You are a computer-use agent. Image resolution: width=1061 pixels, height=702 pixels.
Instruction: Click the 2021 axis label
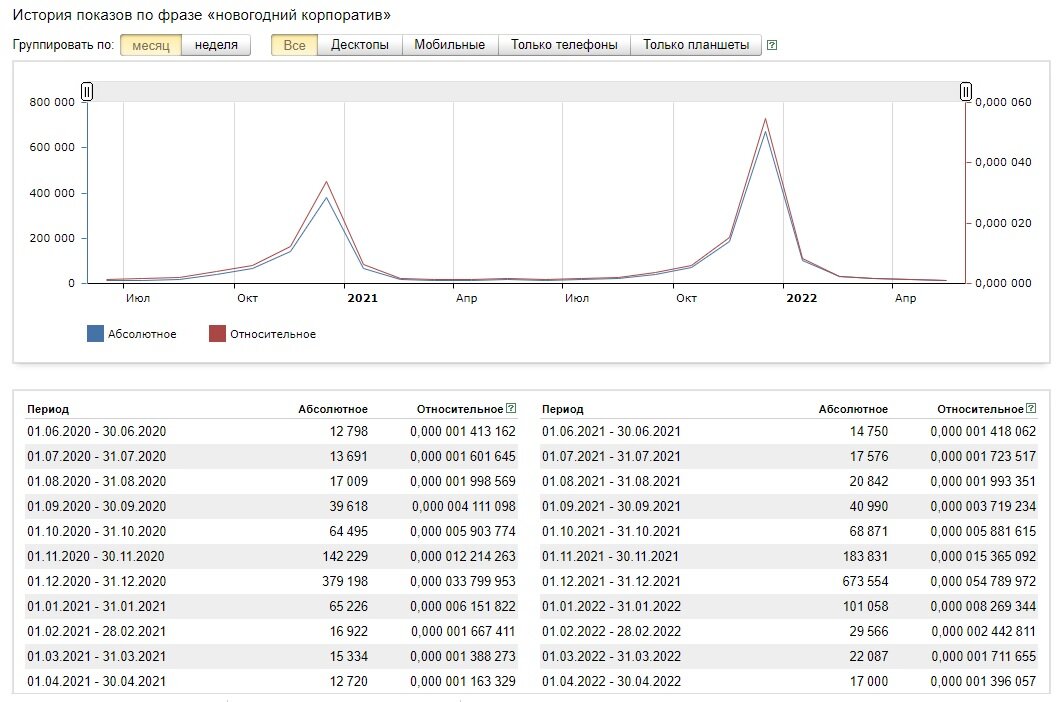click(363, 298)
